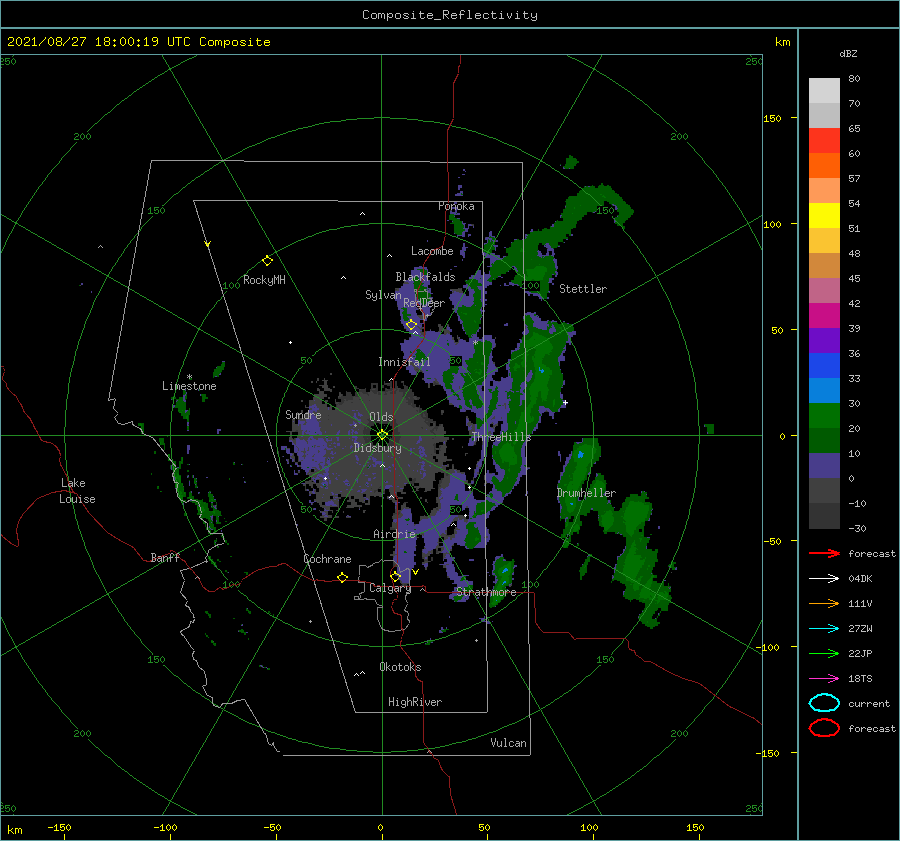
Task: Click the Olds label
Action: pos(381,417)
